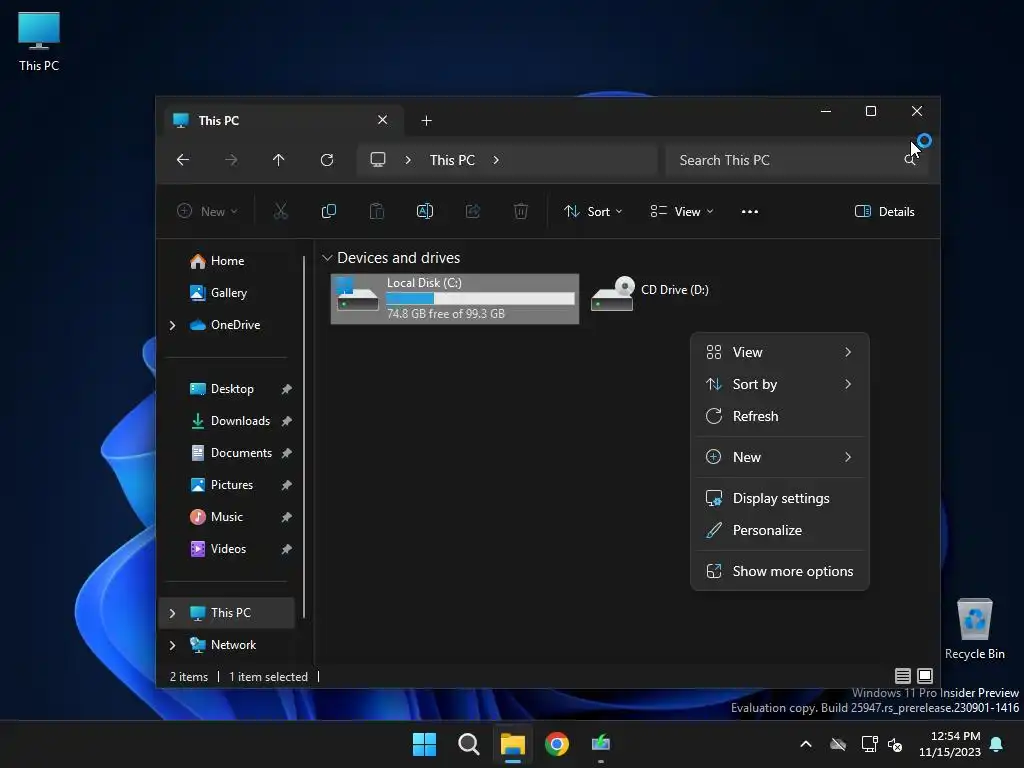The height and width of the screenshot is (768, 1024).
Task: Toggle the Details pane
Action: click(x=884, y=212)
